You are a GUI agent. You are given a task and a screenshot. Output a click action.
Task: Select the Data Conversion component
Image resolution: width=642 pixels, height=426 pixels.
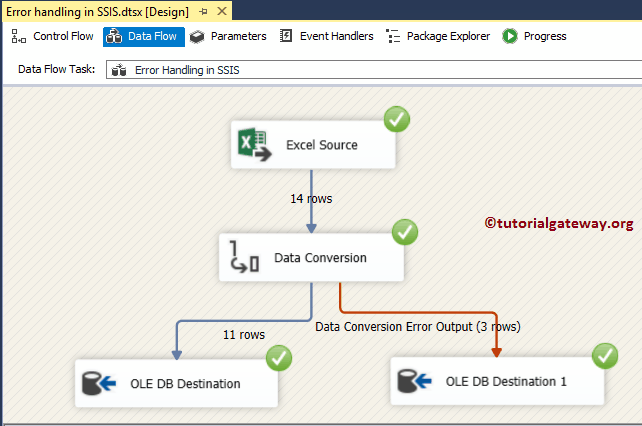coord(311,257)
